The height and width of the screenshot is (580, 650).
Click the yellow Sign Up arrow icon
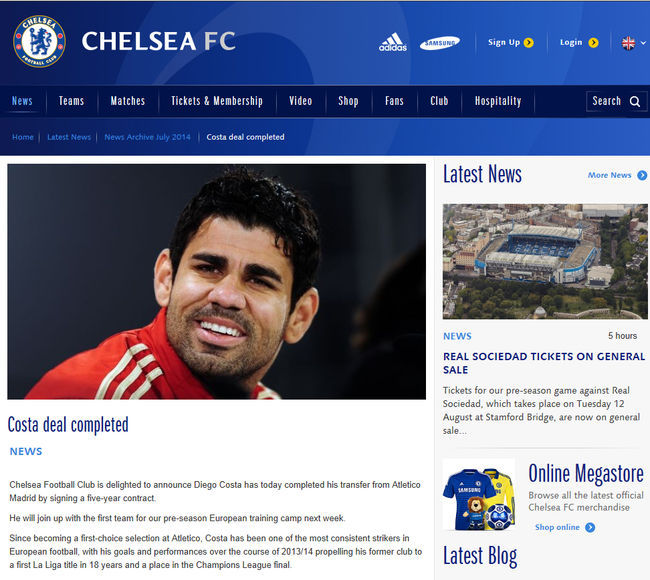pos(529,43)
